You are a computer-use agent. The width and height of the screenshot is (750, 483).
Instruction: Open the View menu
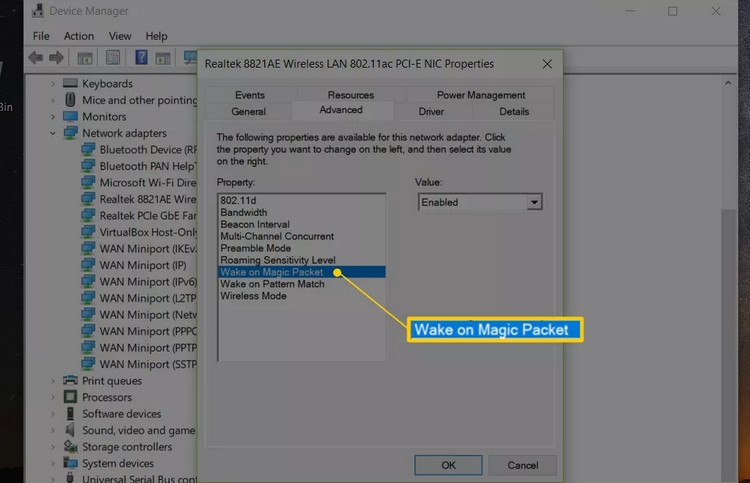[x=120, y=36]
